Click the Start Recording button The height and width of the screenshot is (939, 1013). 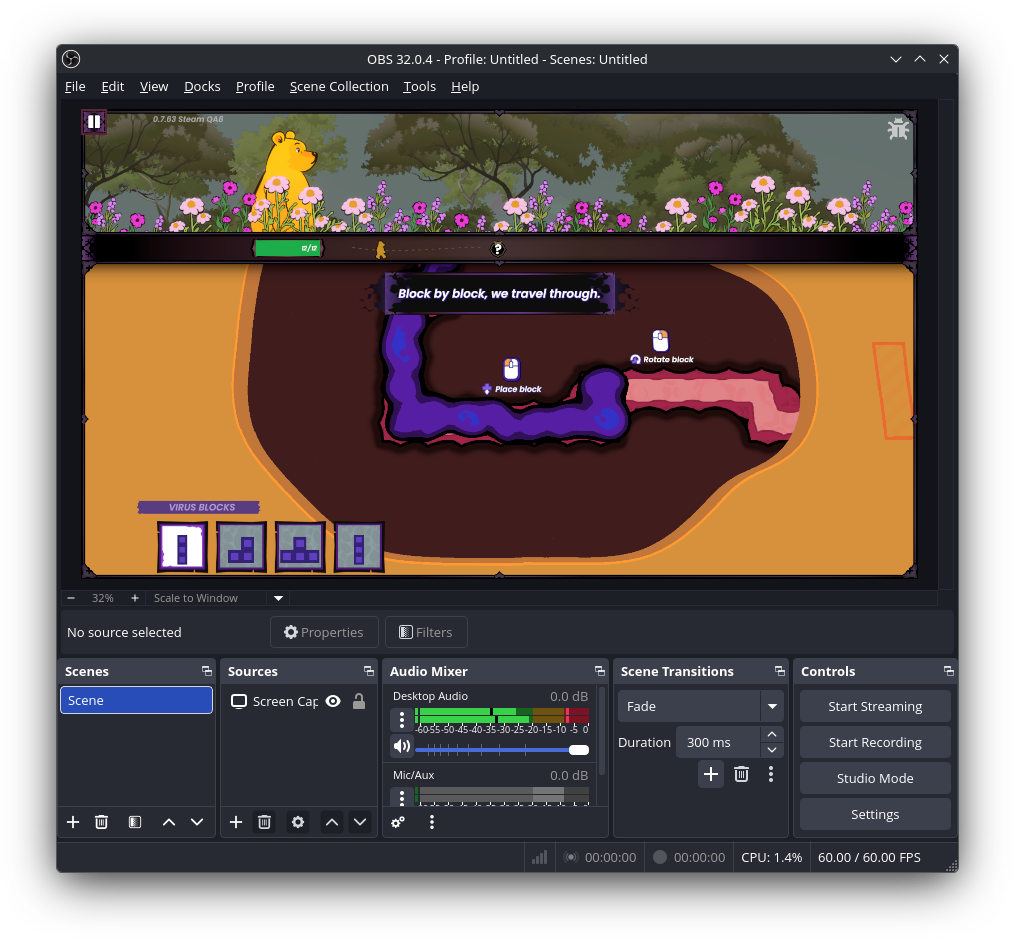pos(875,742)
